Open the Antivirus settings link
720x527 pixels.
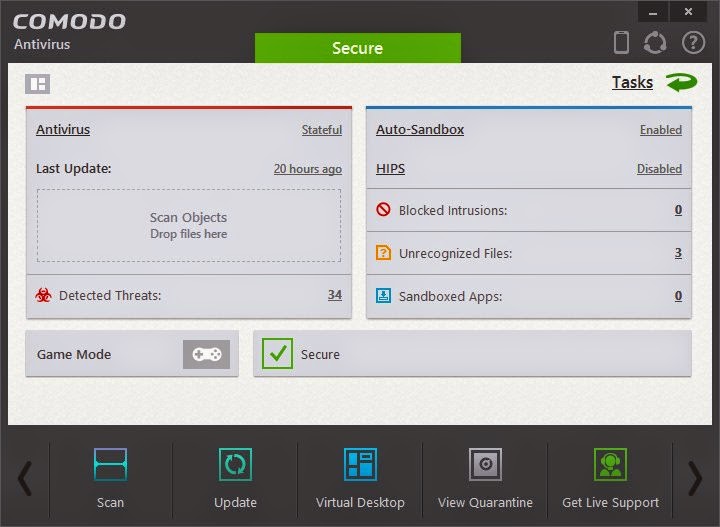pyautogui.click(x=63, y=129)
